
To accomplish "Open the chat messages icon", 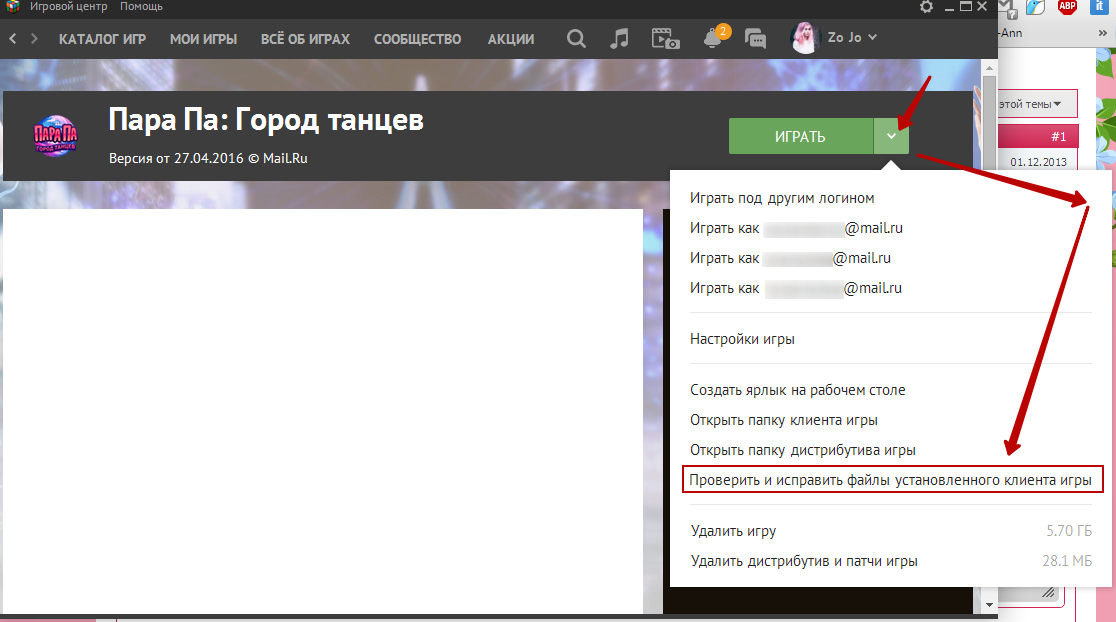I will point(756,39).
